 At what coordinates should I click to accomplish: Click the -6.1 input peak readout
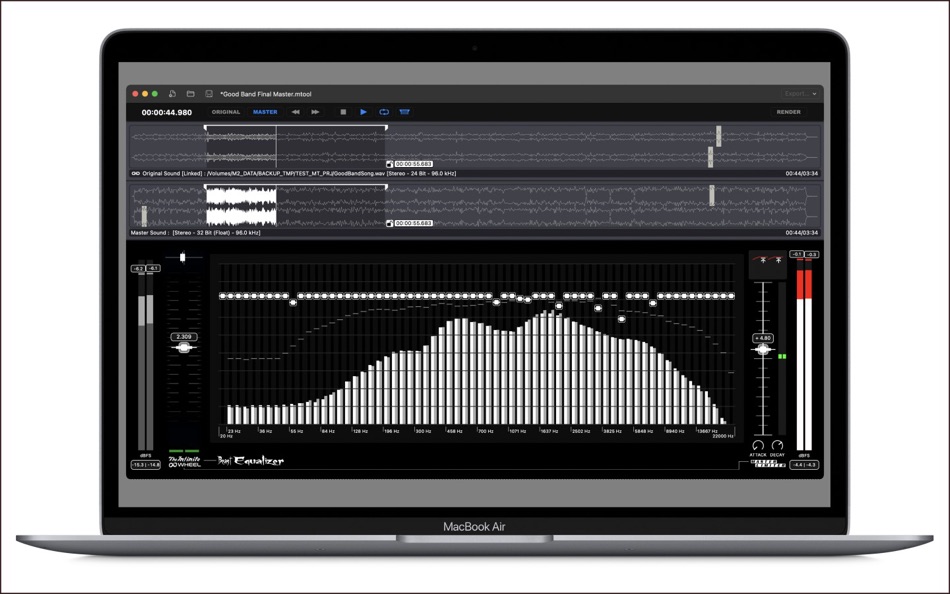coord(153,268)
